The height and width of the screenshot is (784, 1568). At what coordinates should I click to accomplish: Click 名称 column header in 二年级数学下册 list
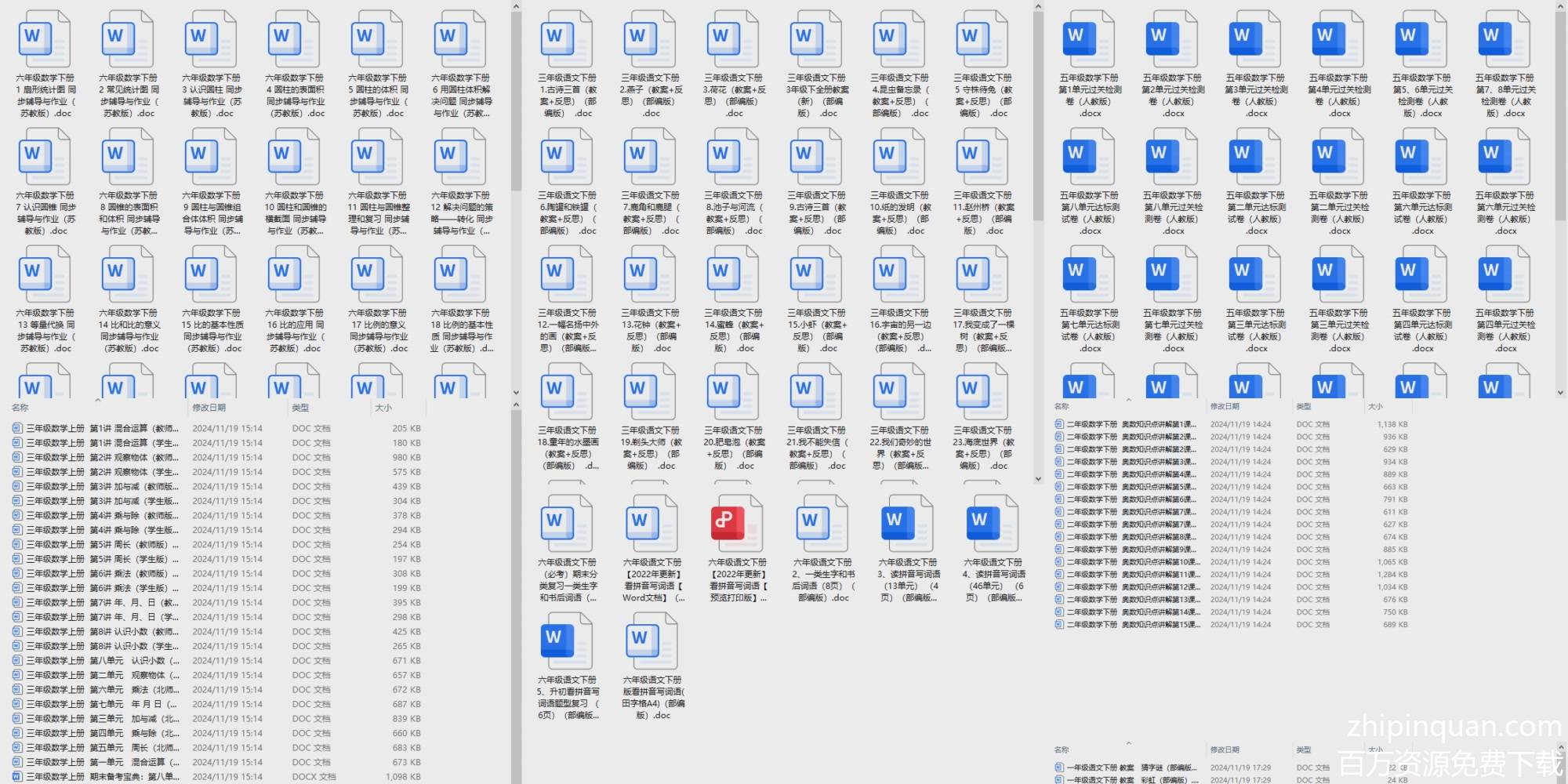[x=1062, y=407]
